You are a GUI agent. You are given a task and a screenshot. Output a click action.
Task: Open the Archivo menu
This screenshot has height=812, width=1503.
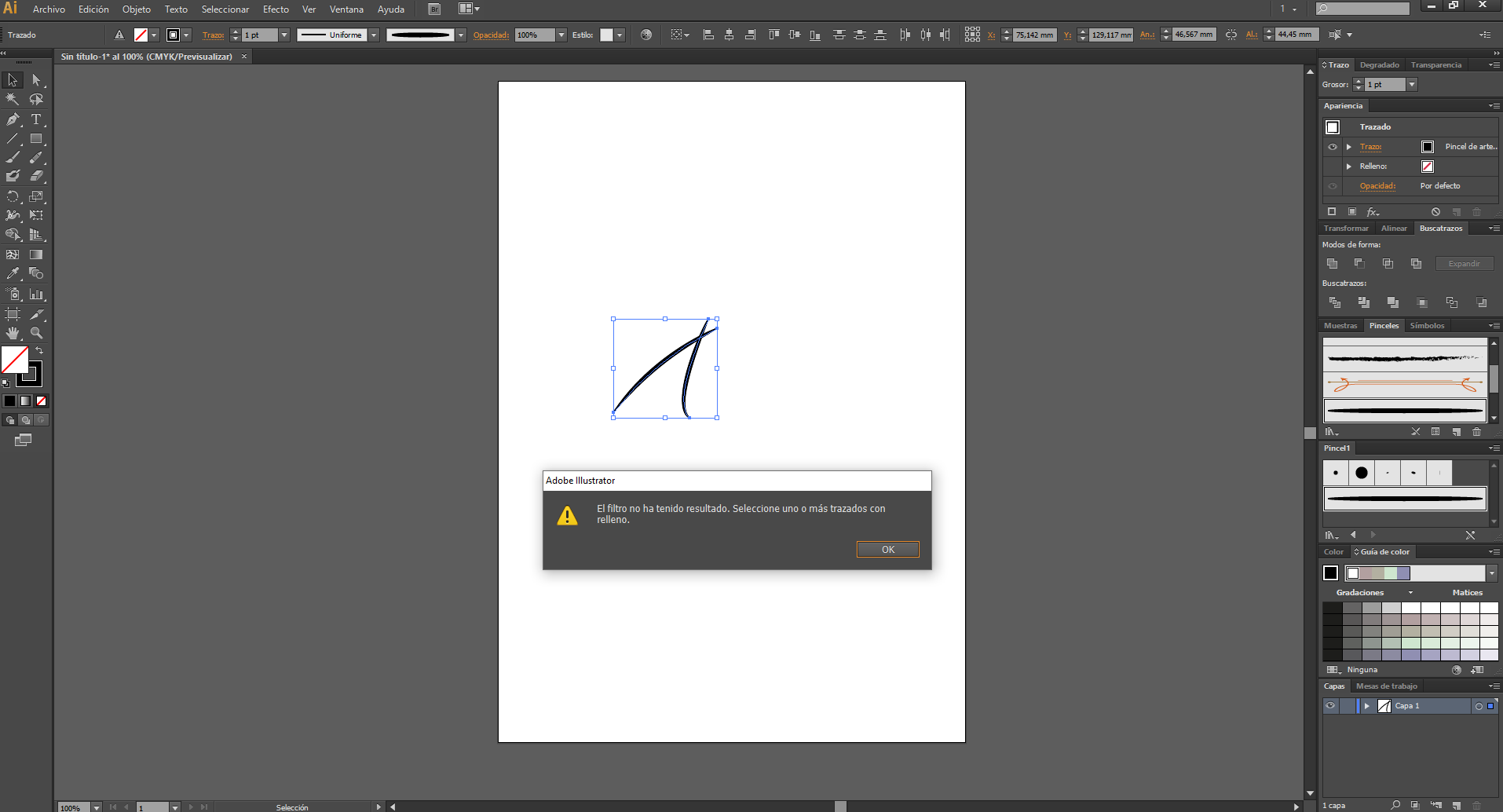(49, 9)
